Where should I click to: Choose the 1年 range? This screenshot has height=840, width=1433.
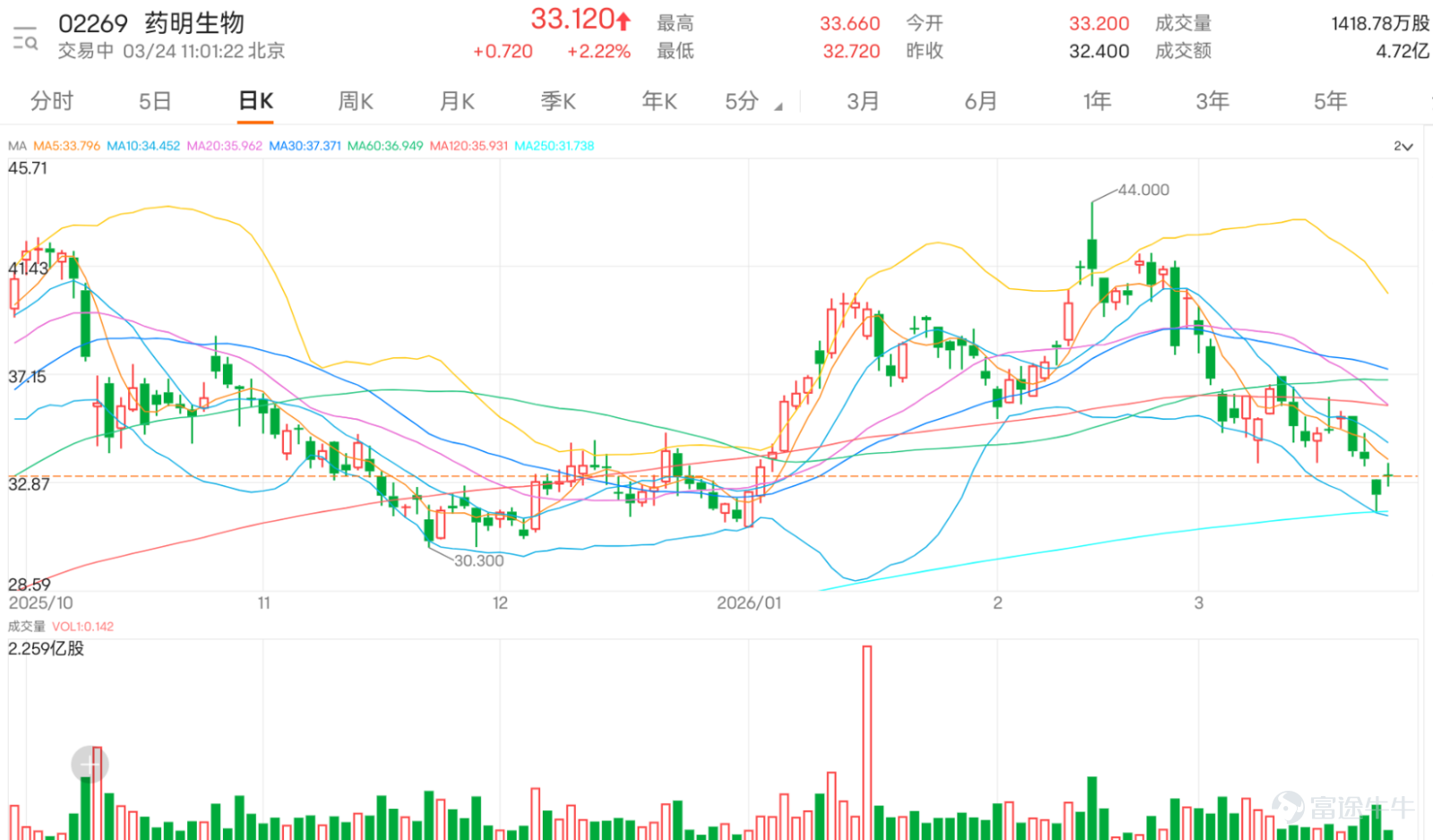pos(1097,101)
